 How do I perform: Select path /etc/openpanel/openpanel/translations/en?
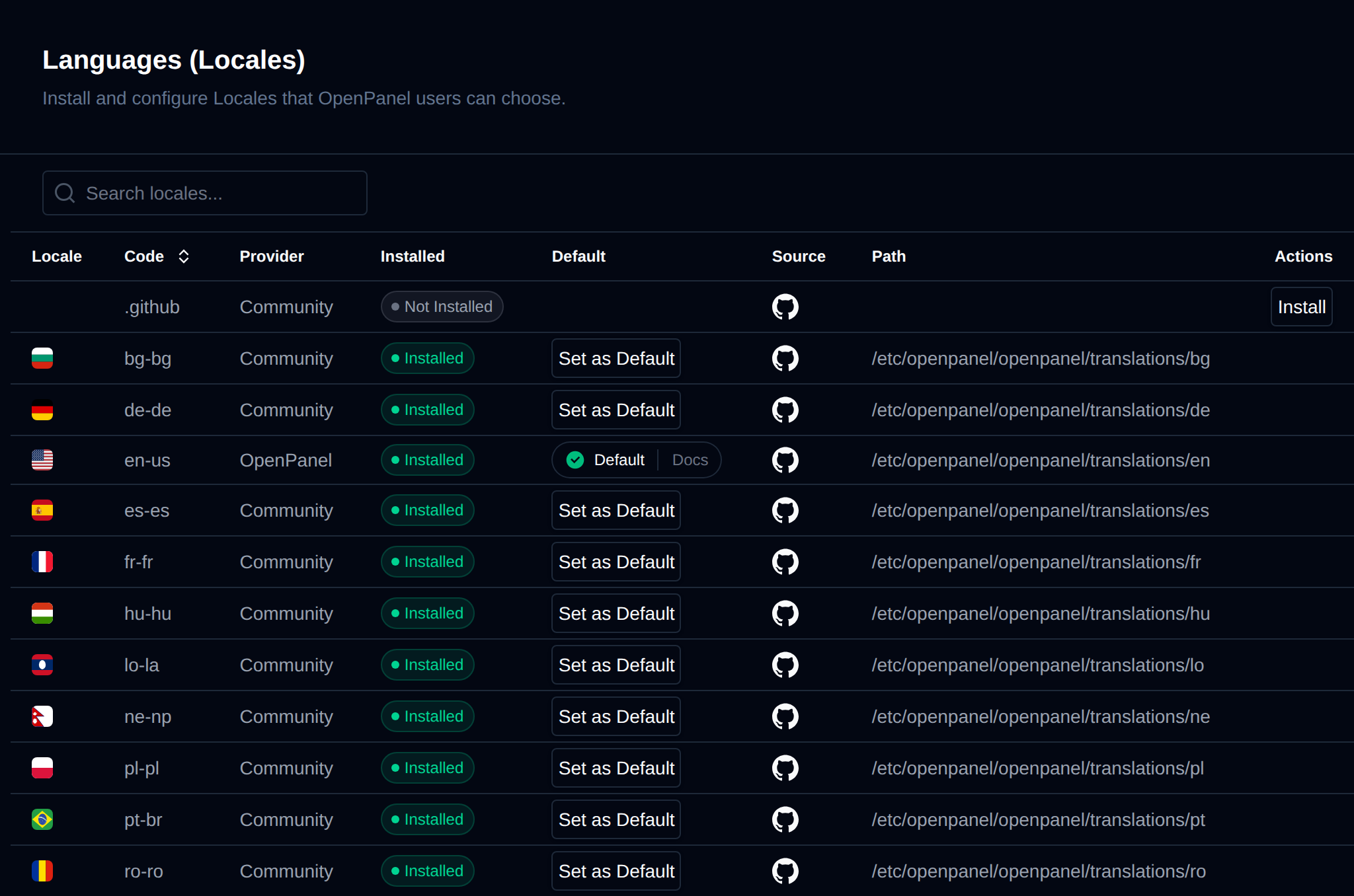[x=1041, y=460]
